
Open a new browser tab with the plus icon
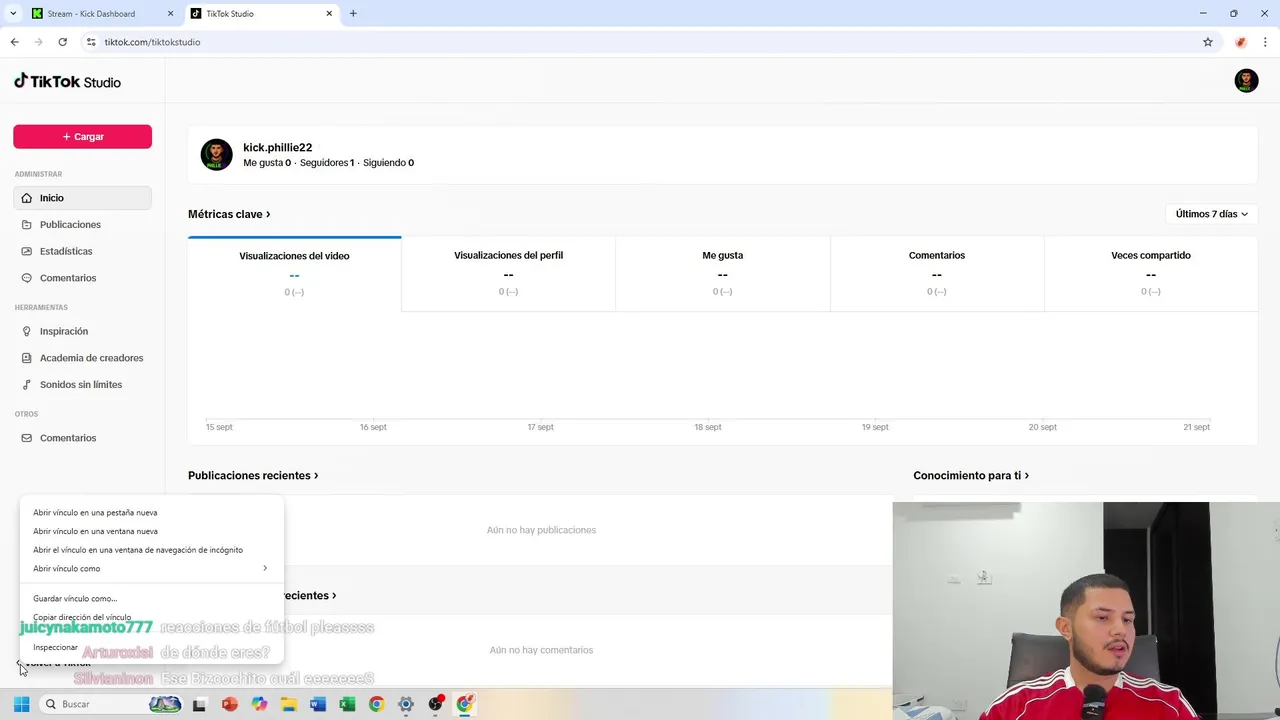(x=353, y=14)
